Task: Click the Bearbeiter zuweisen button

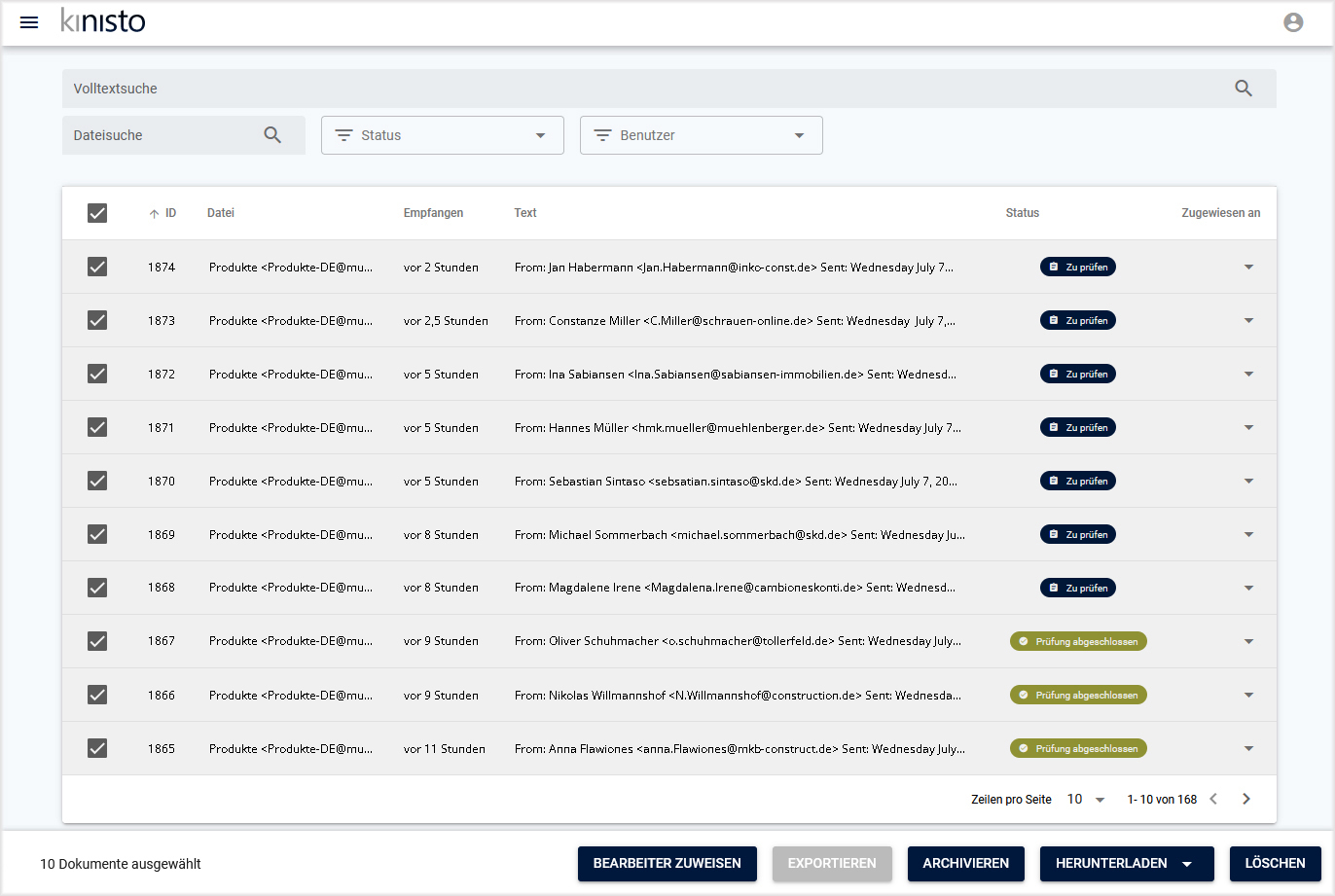Action: click(667, 864)
